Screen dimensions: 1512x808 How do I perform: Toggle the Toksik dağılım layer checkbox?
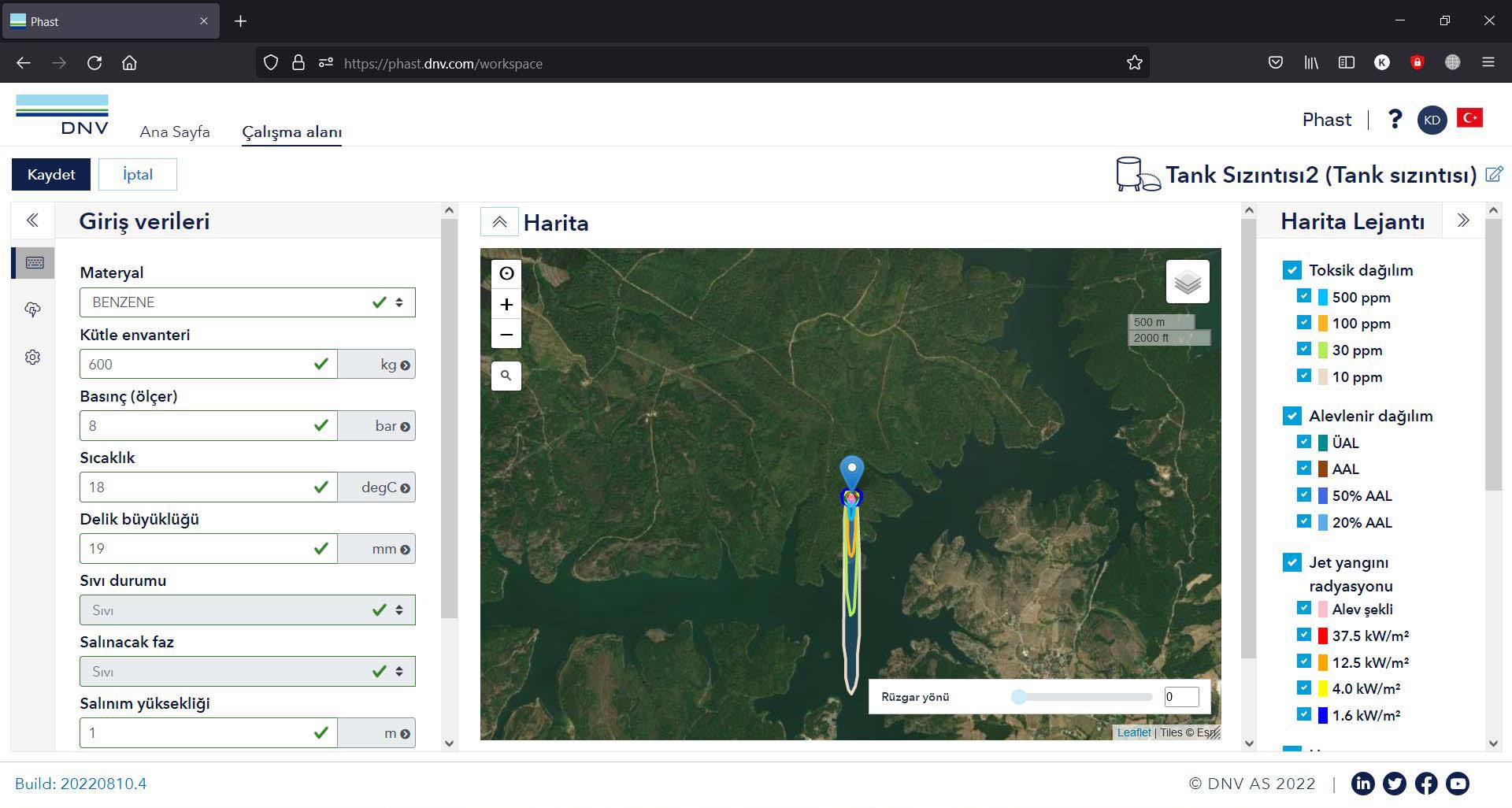(x=1292, y=270)
